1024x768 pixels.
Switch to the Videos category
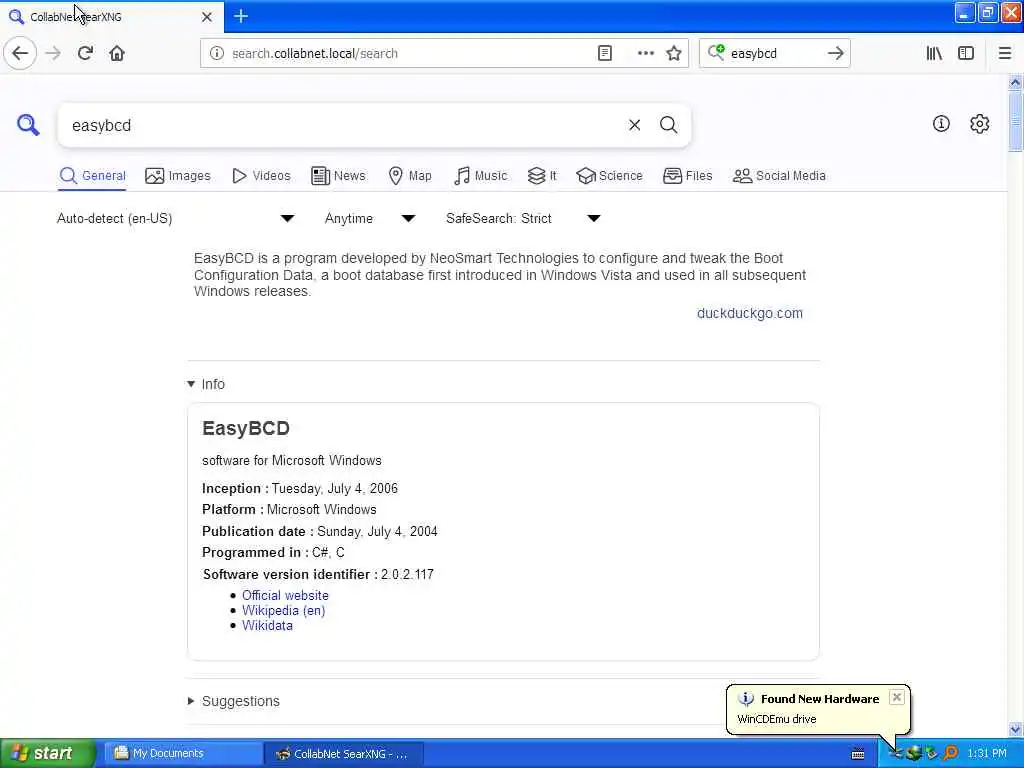point(261,176)
